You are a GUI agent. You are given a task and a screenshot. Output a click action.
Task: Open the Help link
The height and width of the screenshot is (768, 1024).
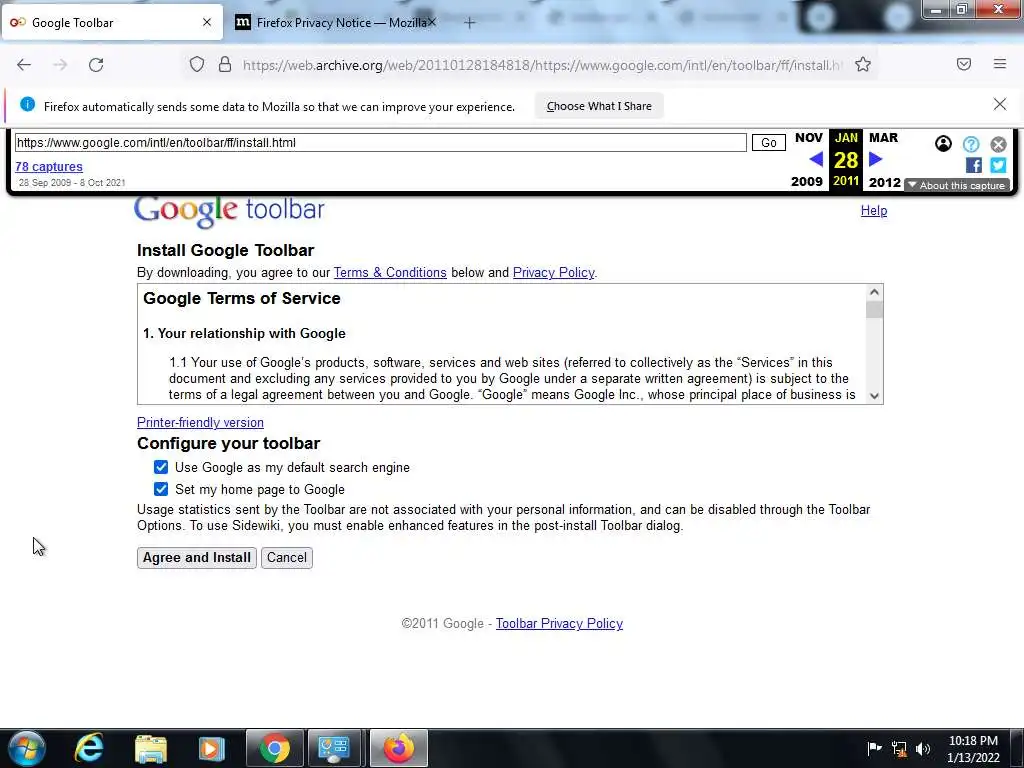point(874,210)
